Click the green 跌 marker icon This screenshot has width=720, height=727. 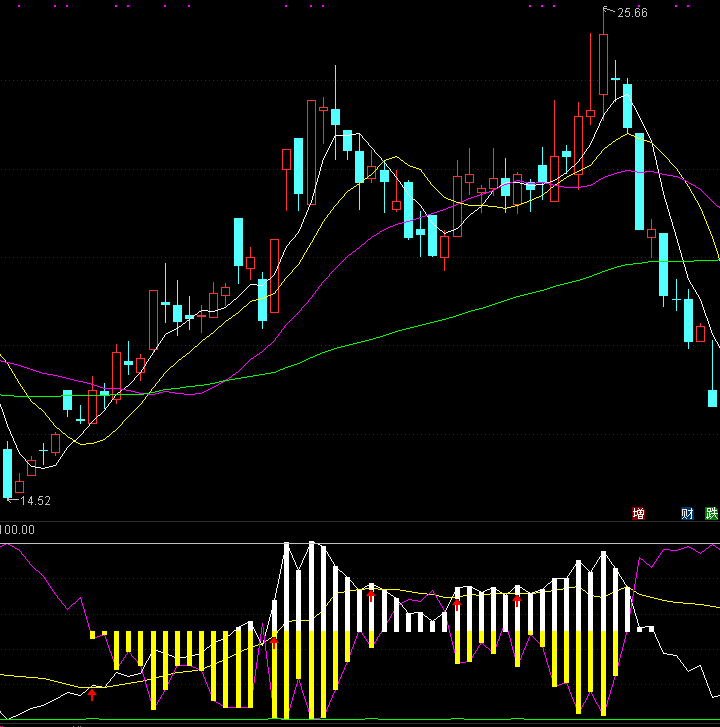coord(711,514)
